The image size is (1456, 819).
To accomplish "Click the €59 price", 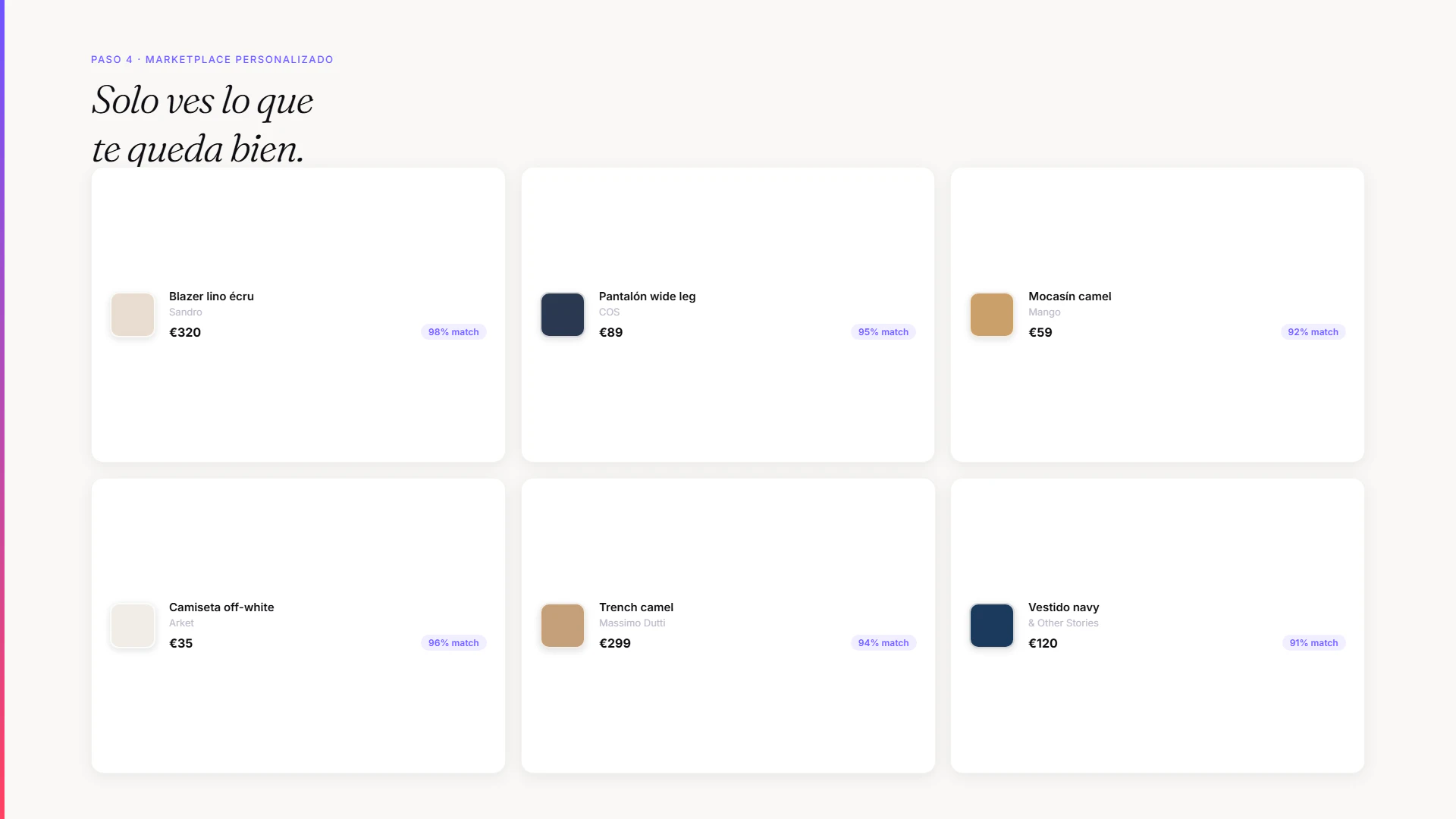I will pyautogui.click(x=1040, y=332).
